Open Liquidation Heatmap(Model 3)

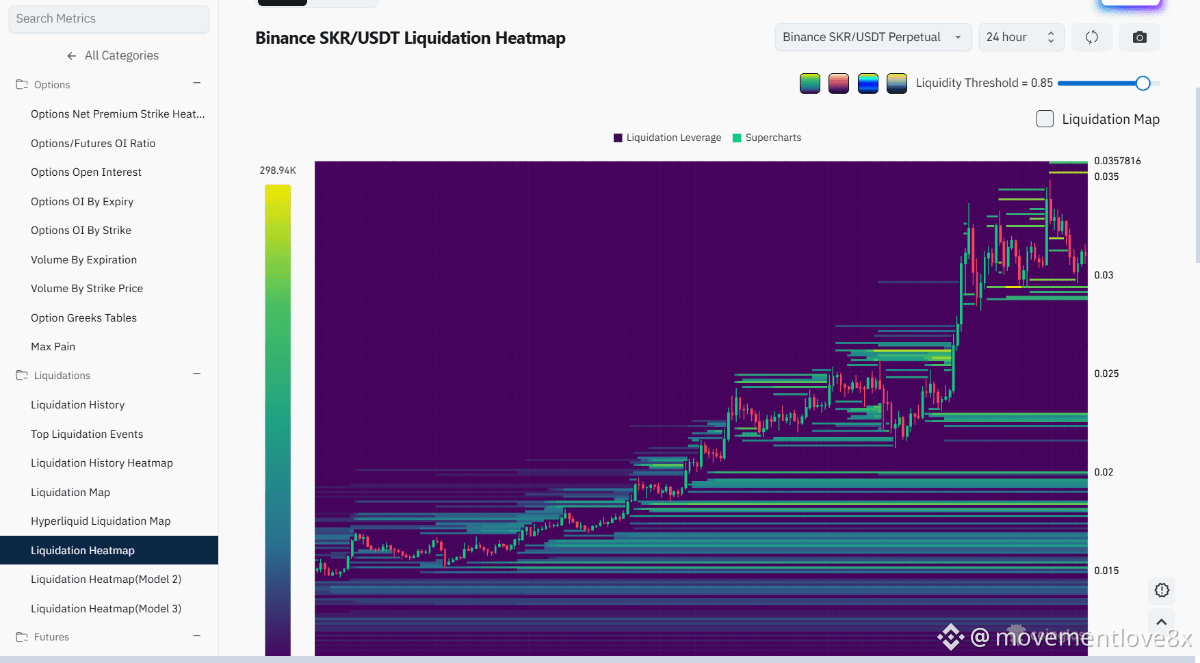[x=106, y=608]
